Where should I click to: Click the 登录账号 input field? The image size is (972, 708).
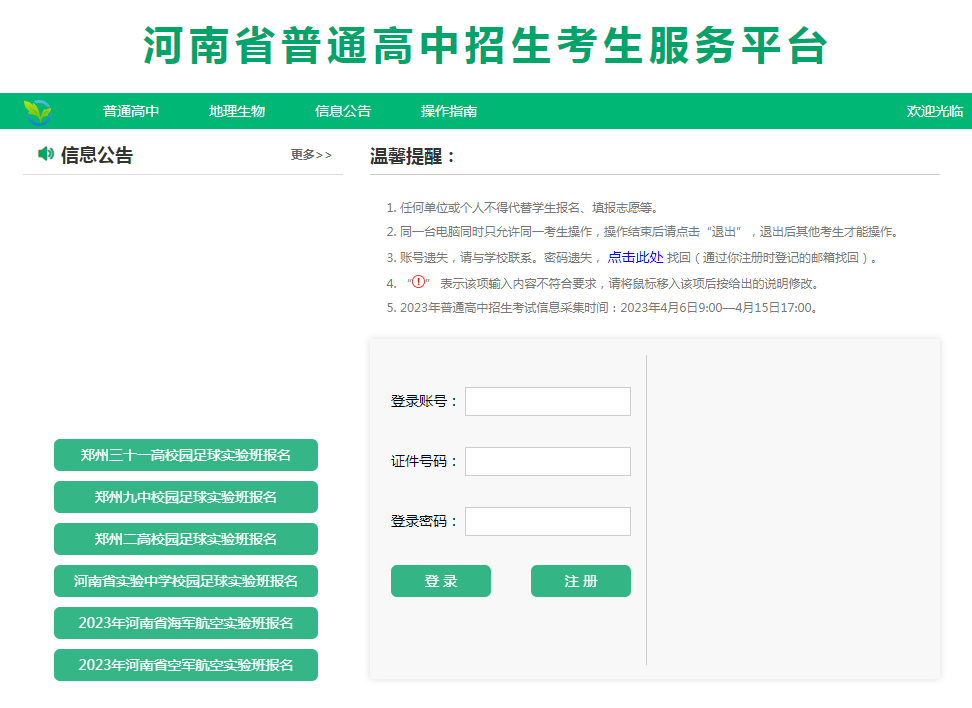point(547,401)
